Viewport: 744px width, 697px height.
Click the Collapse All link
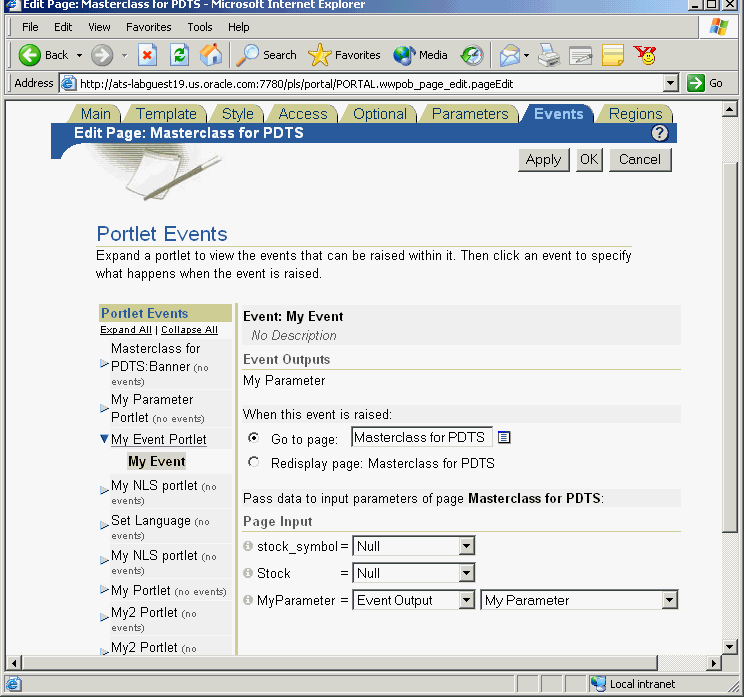click(x=189, y=330)
